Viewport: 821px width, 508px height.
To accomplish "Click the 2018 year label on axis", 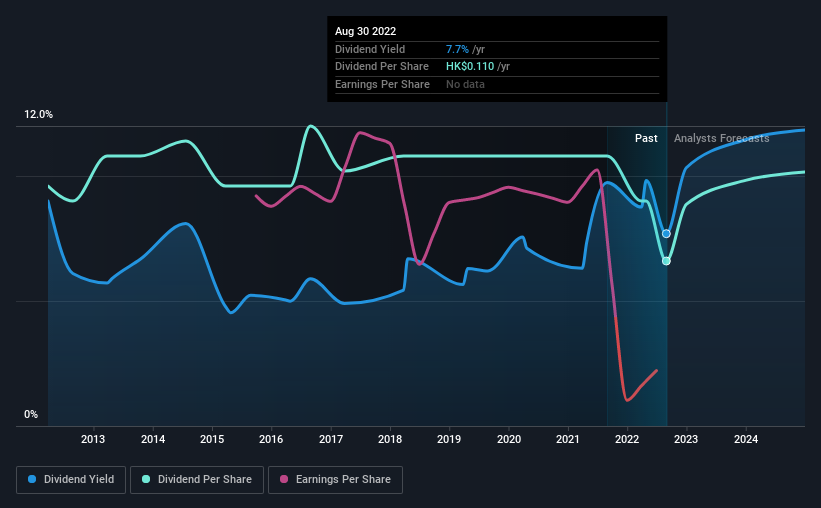I will click(390, 439).
